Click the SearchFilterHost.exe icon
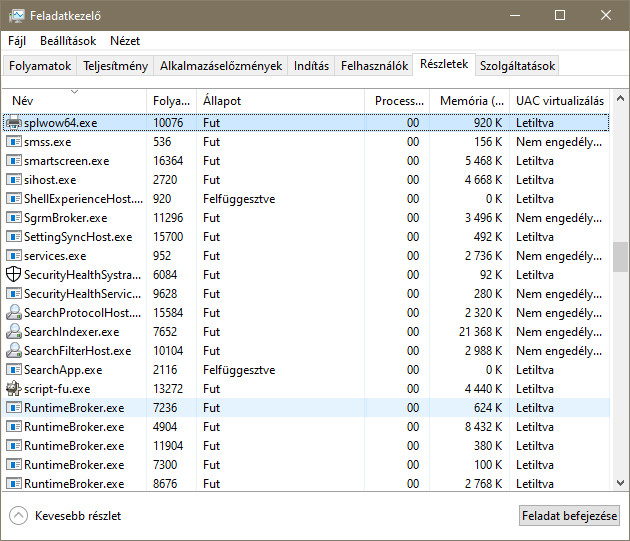This screenshot has width=630, height=541. [x=14, y=350]
